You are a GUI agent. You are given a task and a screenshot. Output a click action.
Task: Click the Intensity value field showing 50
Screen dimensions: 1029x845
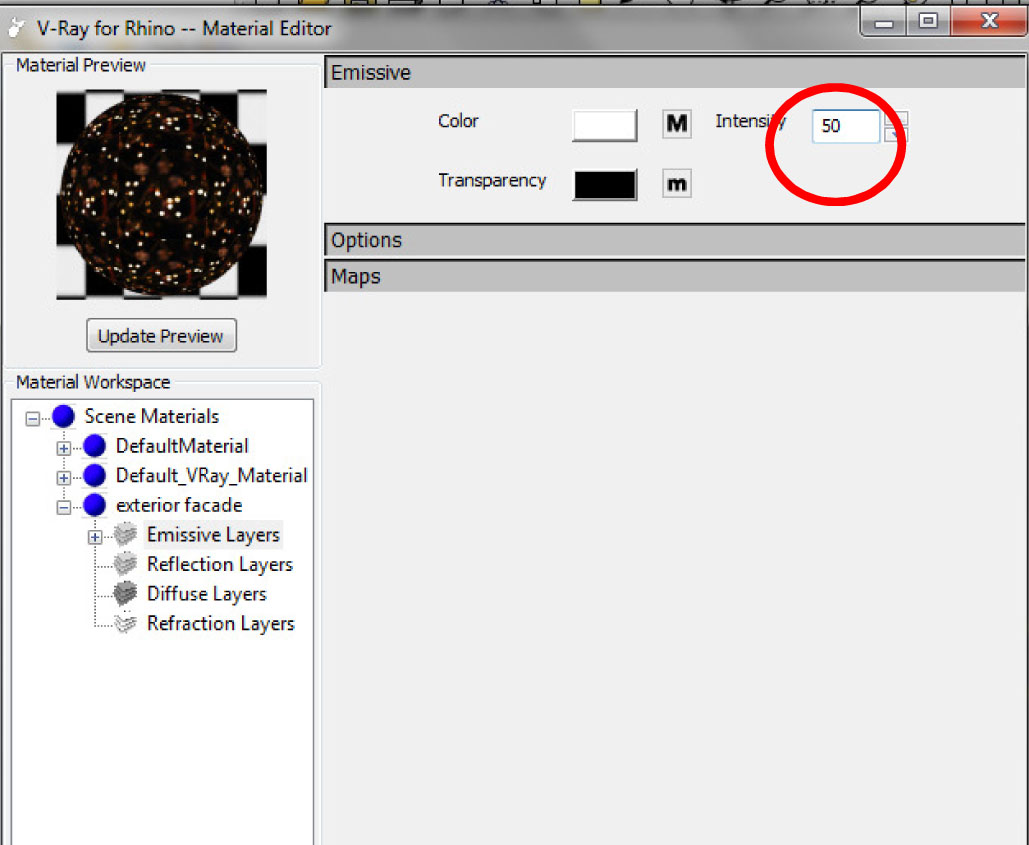(845, 126)
